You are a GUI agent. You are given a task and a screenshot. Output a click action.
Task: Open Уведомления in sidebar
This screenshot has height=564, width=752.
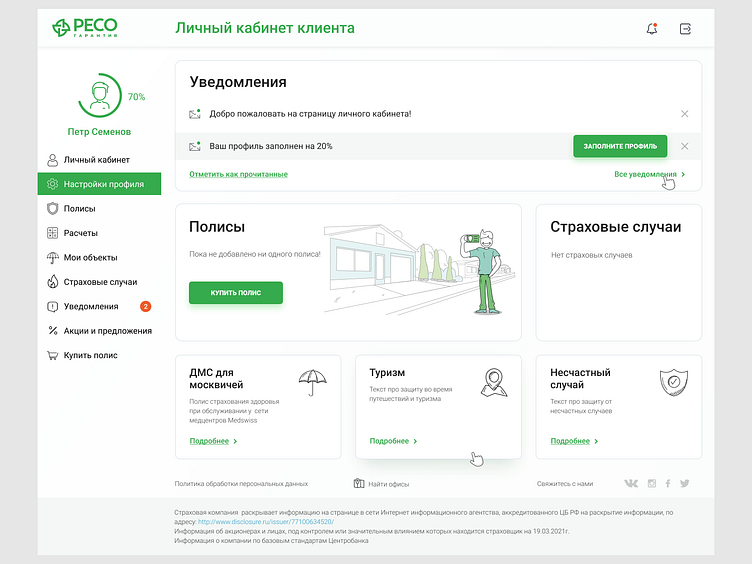pyautogui.click(x=99, y=306)
